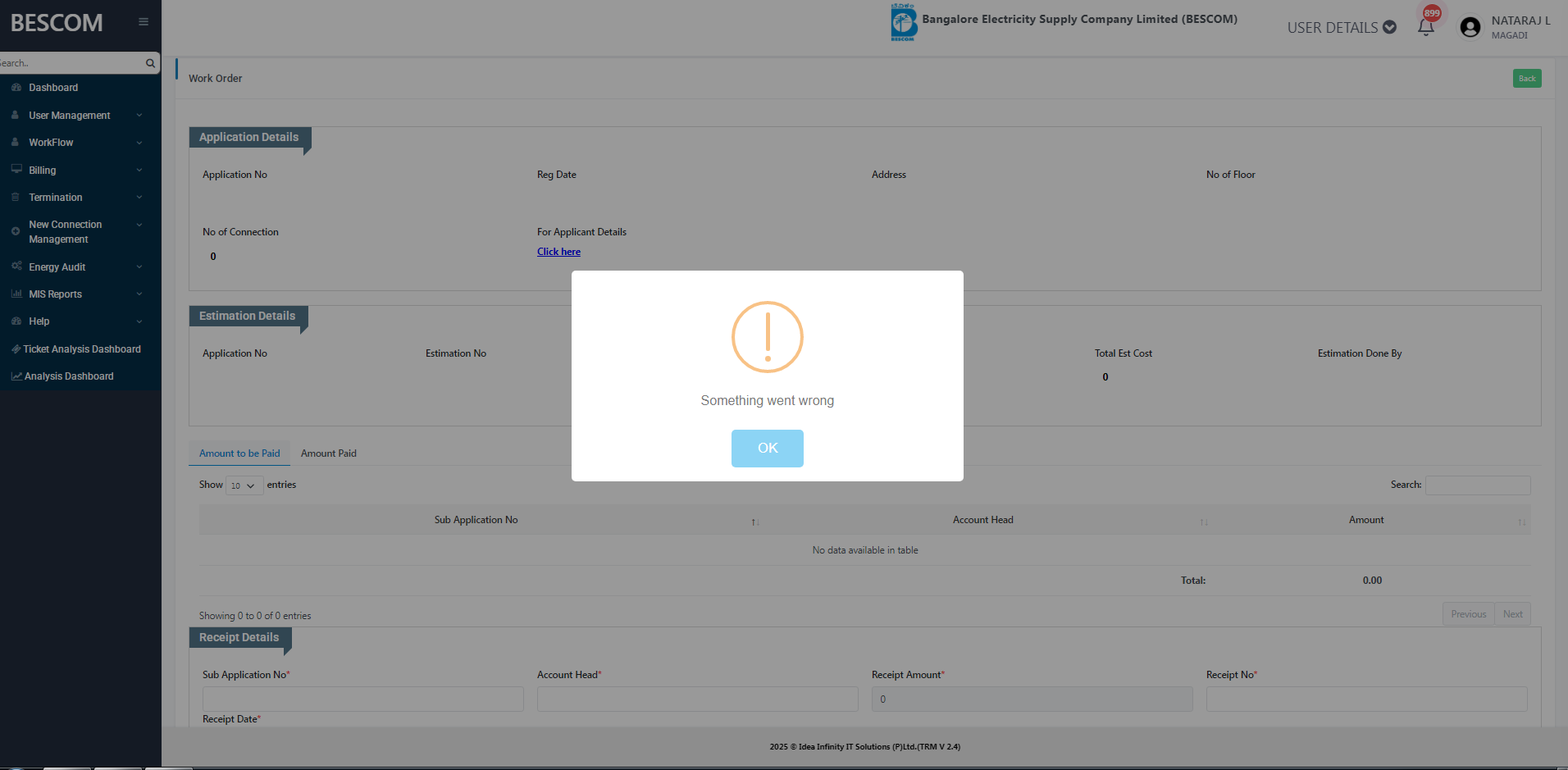Image resolution: width=1568 pixels, height=770 pixels.
Task: Click the Billing monitor icon
Action: tap(16, 170)
